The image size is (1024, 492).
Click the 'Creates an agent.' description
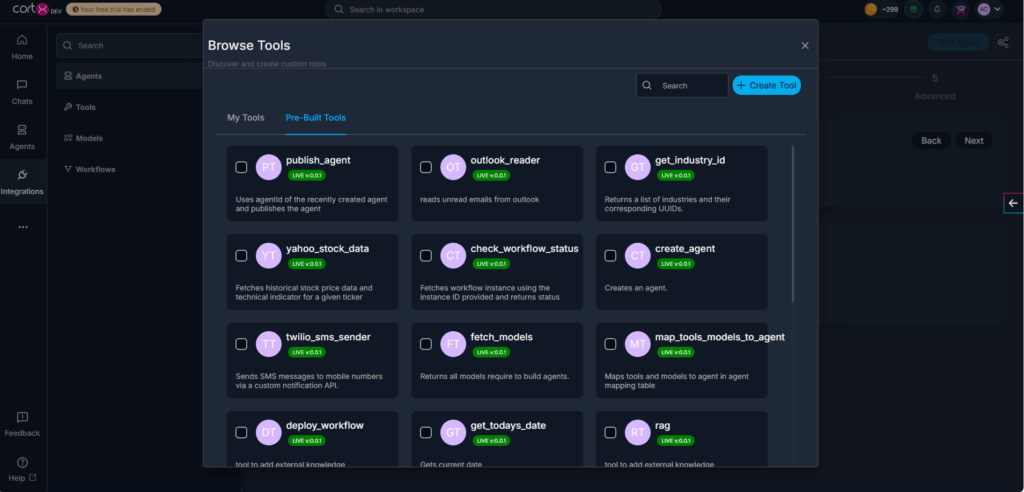[636, 287]
